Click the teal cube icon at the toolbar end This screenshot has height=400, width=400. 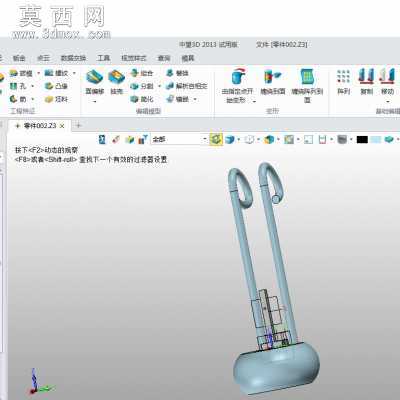click(389, 139)
